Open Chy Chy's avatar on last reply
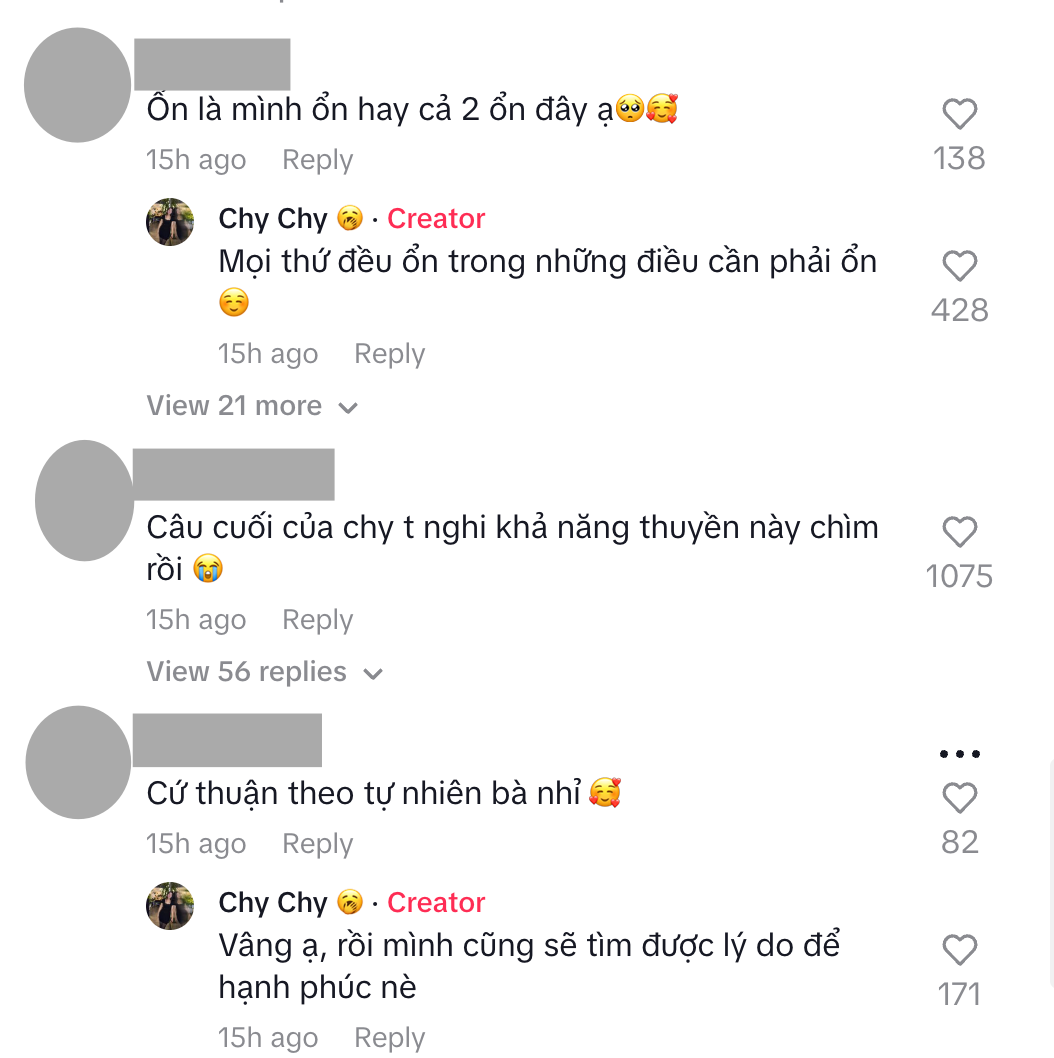The width and height of the screenshot is (1054, 1058). click(x=170, y=906)
